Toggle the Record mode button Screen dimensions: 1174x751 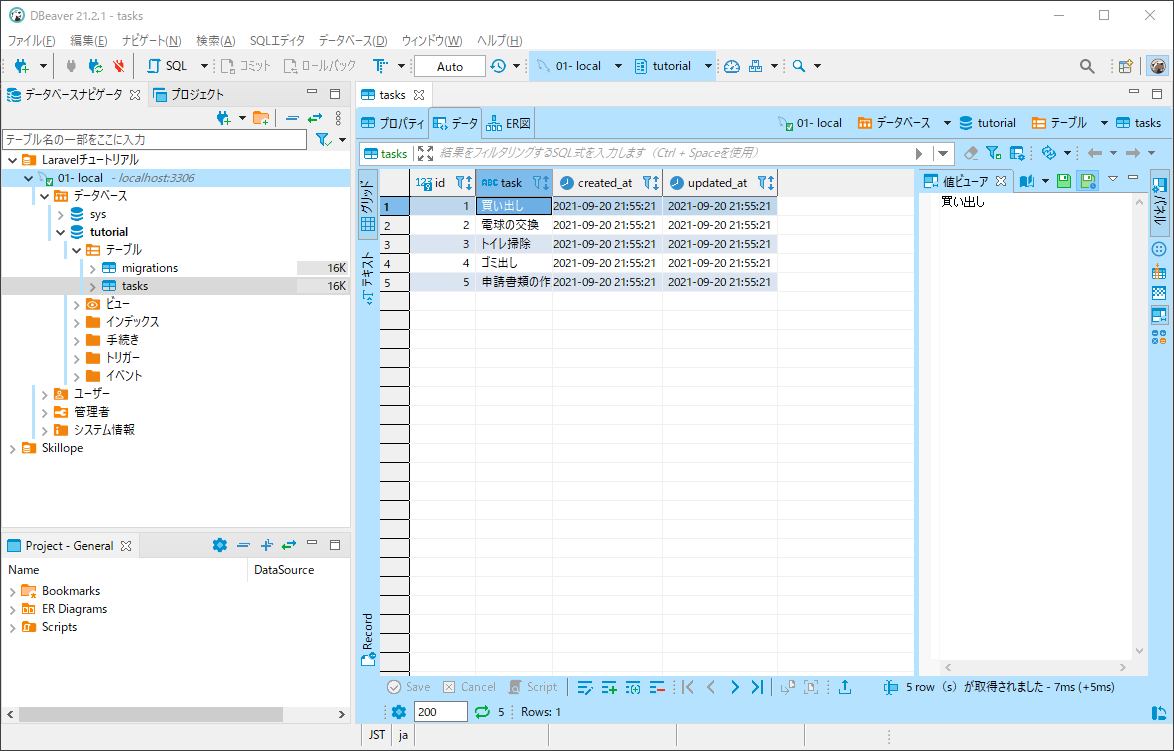pyautogui.click(x=368, y=639)
